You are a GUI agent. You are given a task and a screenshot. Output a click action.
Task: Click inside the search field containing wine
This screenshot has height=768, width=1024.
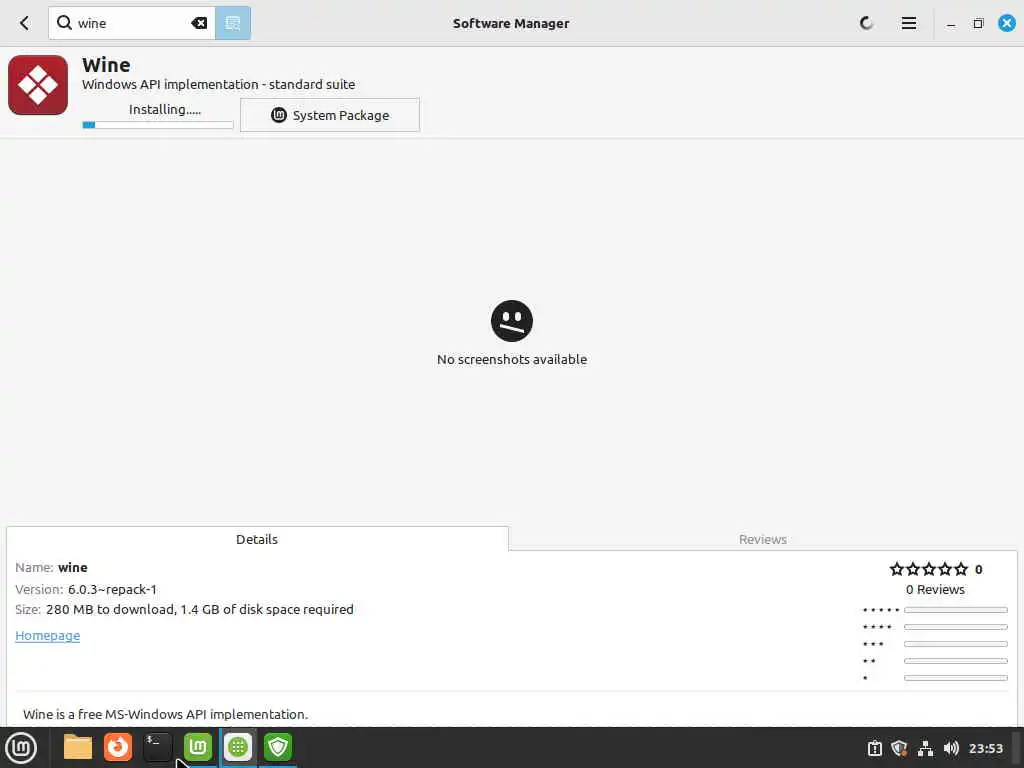(132, 24)
